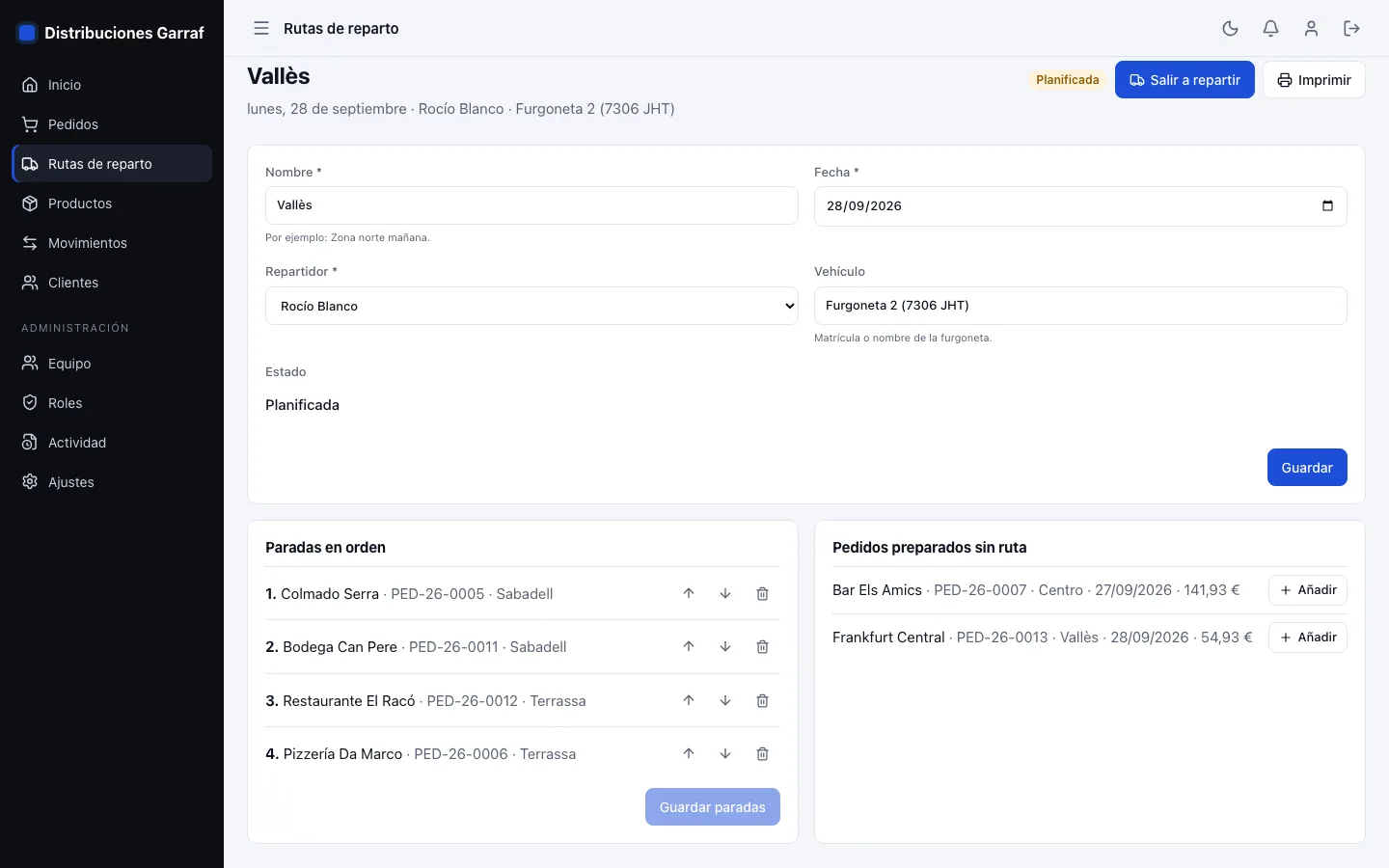Open Pedidos section
The width and height of the screenshot is (1389, 868).
click(x=112, y=124)
